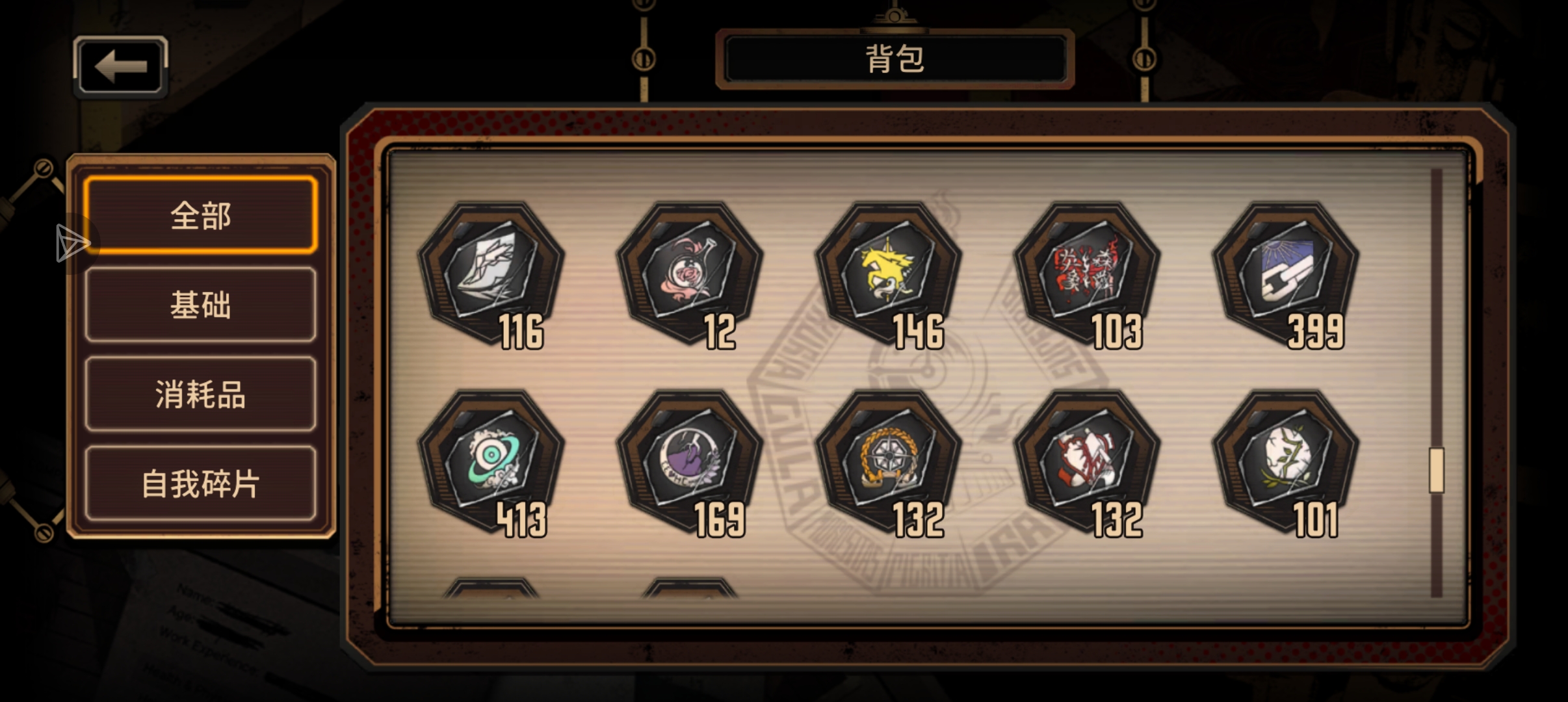Open the green ringed eye item, count 413
Screen dimensions: 1568x702
click(491, 463)
